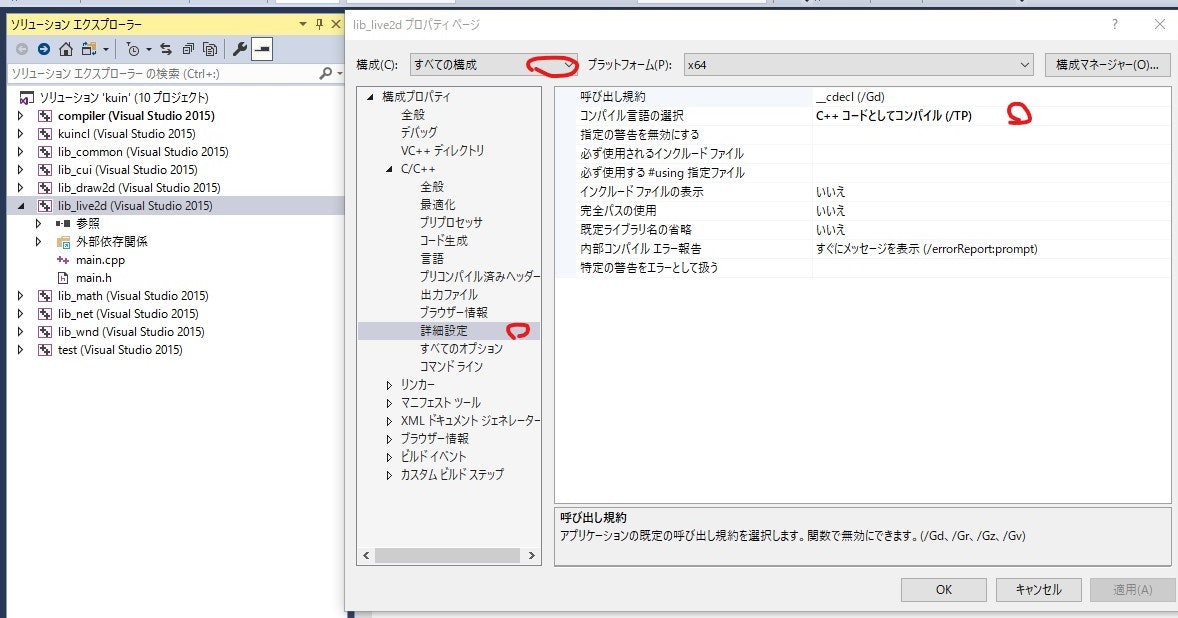Click the sync with active document icon
Screen dimensions: 1178x618
click(x=166, y=50)
